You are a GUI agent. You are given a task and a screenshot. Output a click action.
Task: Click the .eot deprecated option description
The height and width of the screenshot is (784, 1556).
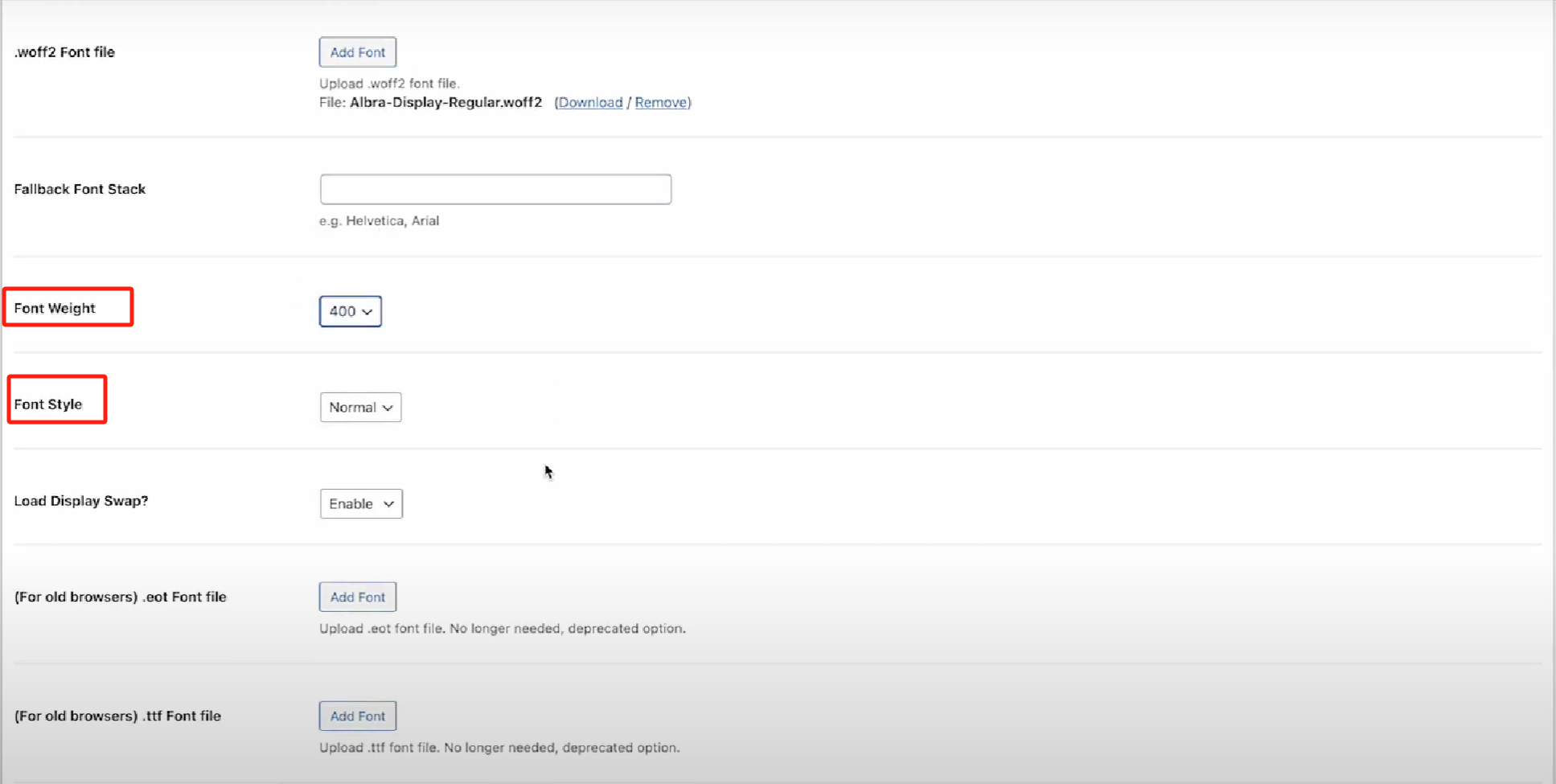502,629
